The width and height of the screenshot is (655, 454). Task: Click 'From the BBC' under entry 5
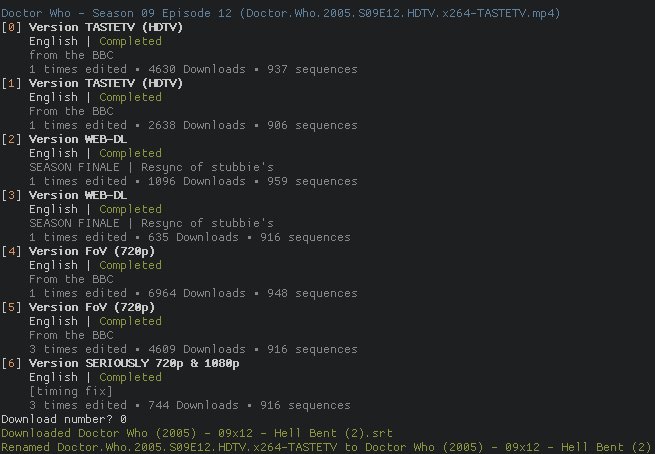pyautogui.click(x=71, y=335)
